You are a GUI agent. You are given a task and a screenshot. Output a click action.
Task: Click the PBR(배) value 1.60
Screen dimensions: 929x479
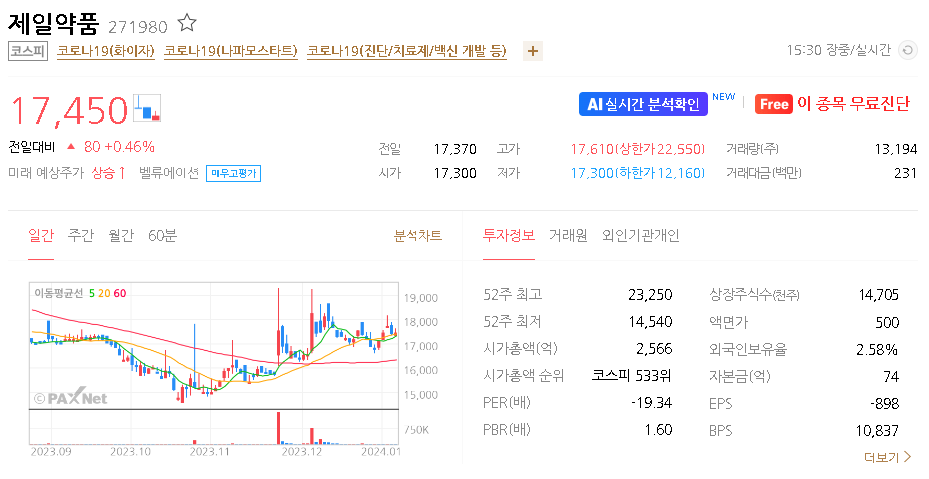(659, 430)
